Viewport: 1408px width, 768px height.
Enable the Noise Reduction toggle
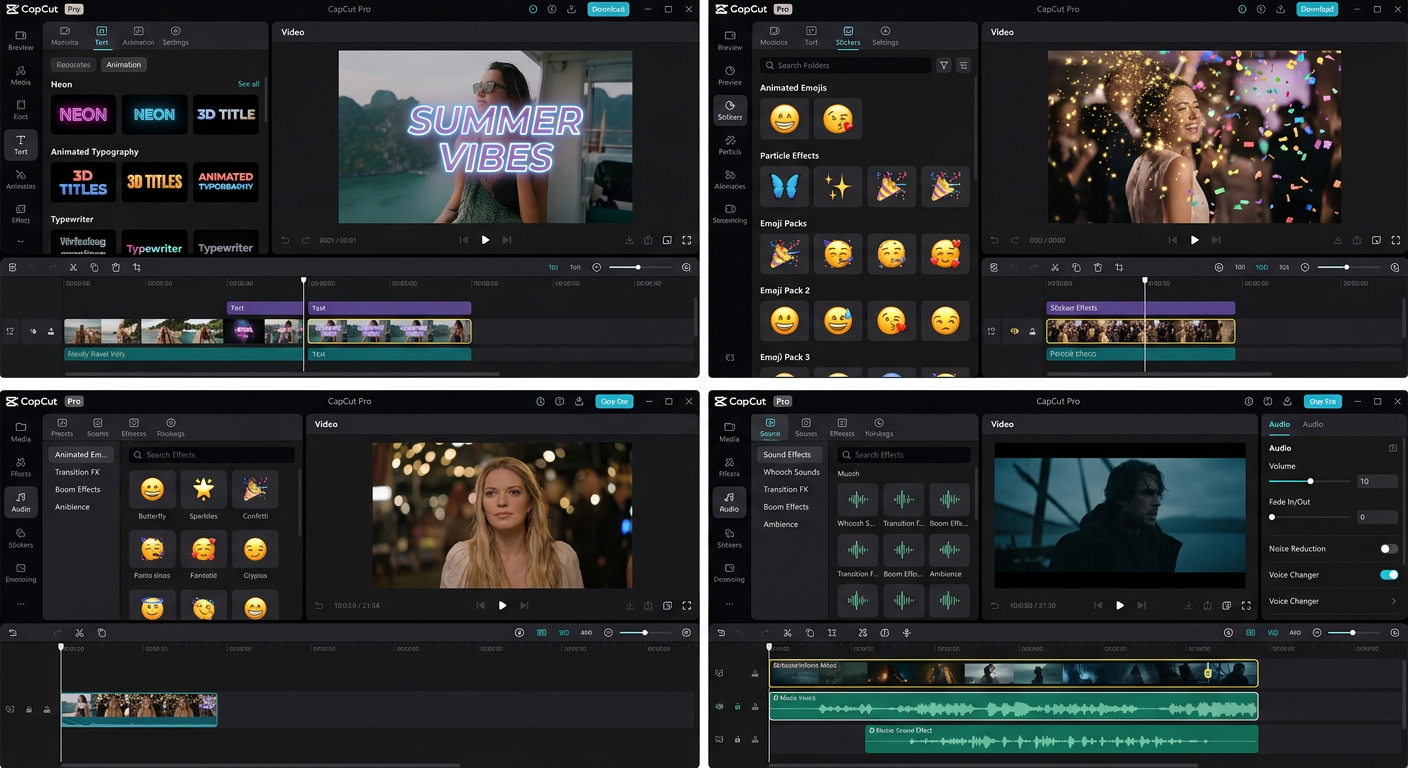coord(1388,549)
